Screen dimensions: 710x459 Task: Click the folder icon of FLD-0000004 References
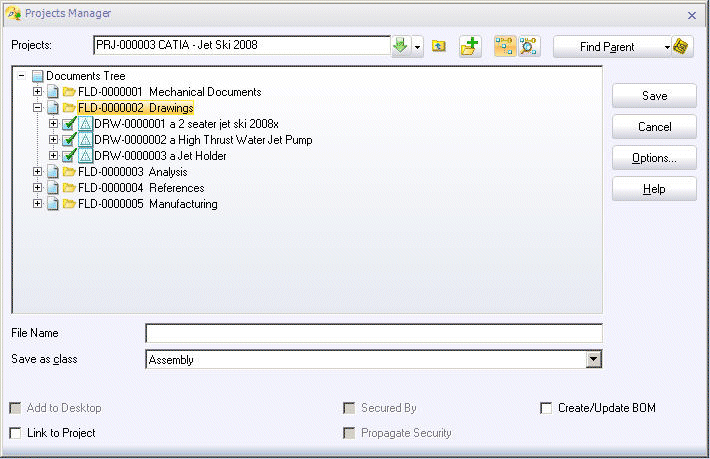[69, 188]
